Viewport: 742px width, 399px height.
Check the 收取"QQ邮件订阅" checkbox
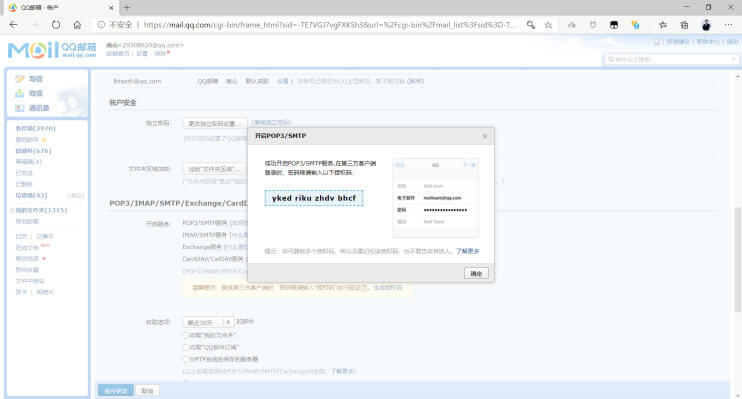click(186, 347)
